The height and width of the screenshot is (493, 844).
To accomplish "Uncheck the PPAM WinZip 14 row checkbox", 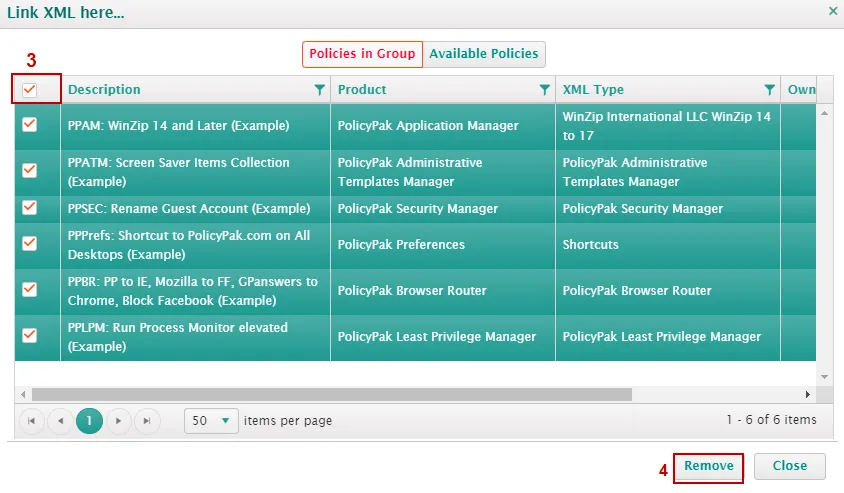I will click(30, 125).
